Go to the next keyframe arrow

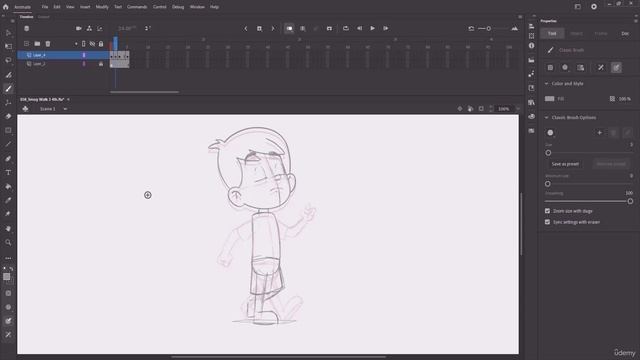pos(273,28)
